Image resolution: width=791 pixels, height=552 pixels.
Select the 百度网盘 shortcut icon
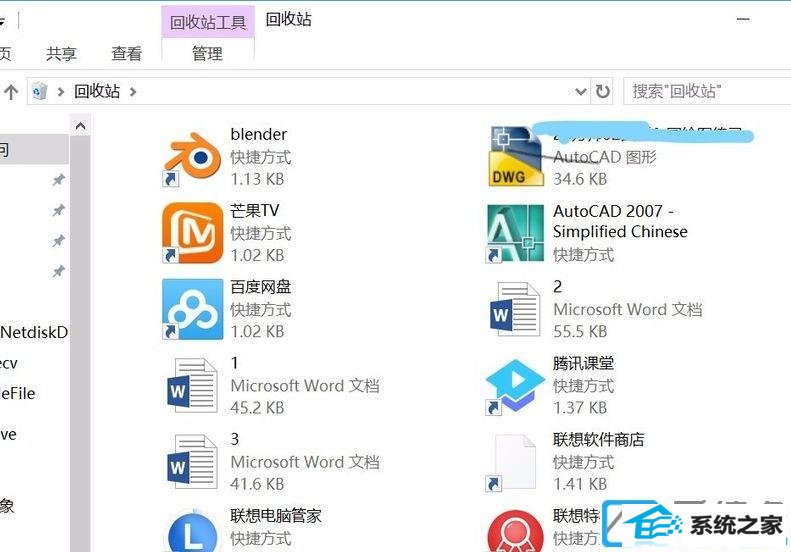192,309
